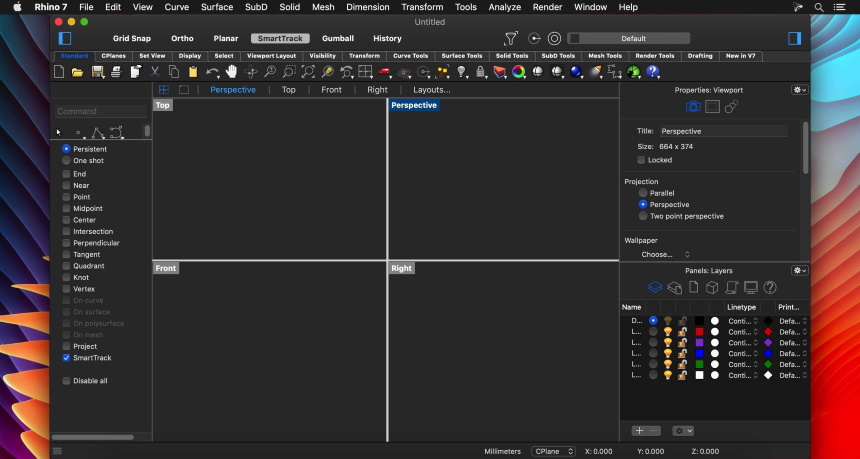
Task: Click the selection filter funnel icon
Action: (x=511, y=38)
